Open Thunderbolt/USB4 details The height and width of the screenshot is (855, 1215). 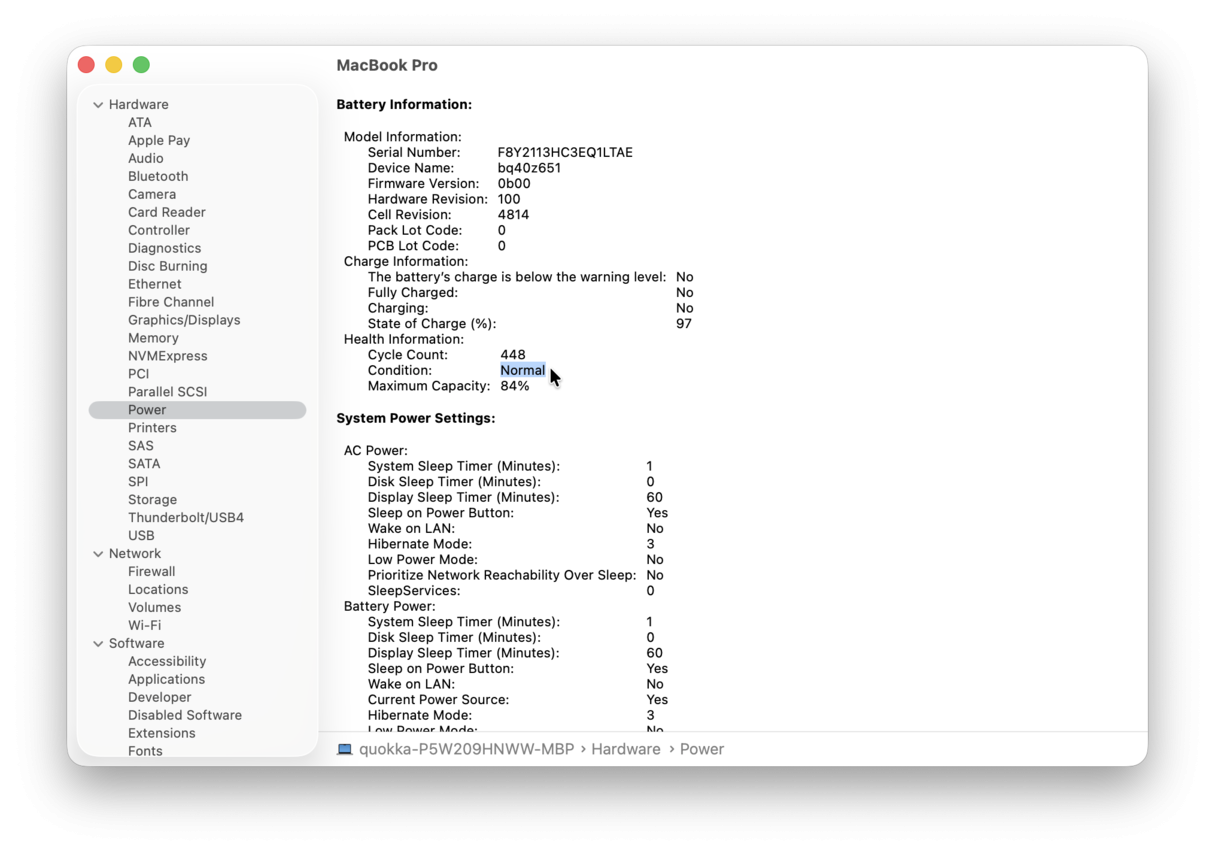click(x=186, y=518)
